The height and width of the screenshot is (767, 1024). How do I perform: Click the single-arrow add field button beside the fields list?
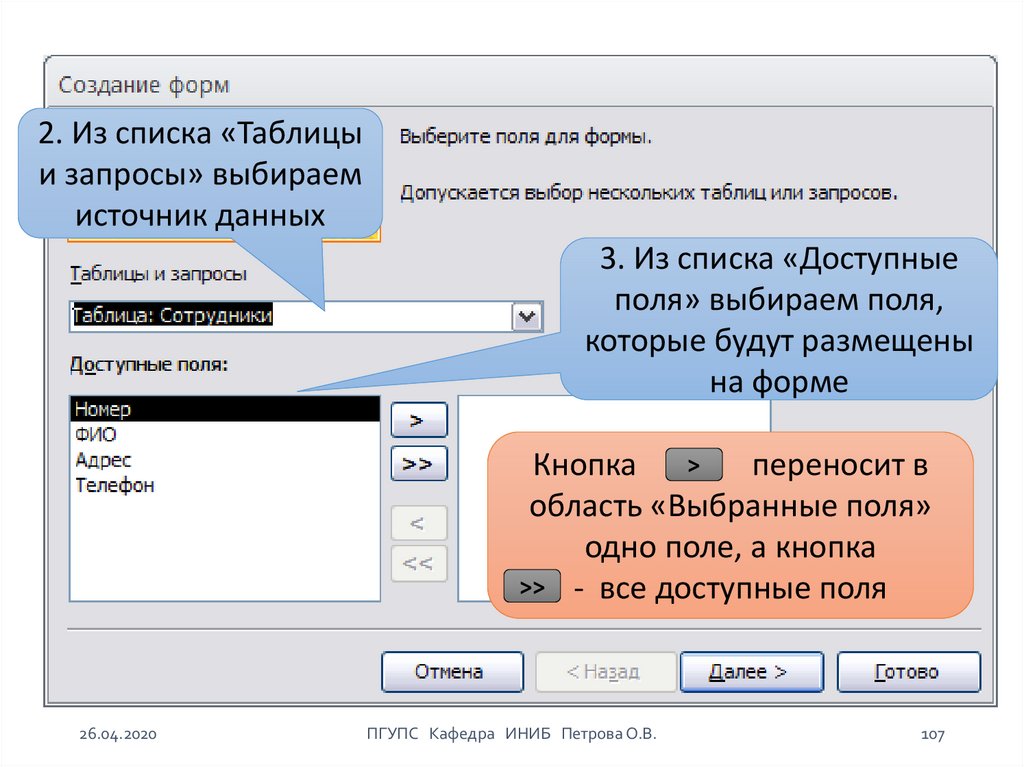[x=418, y=422]
